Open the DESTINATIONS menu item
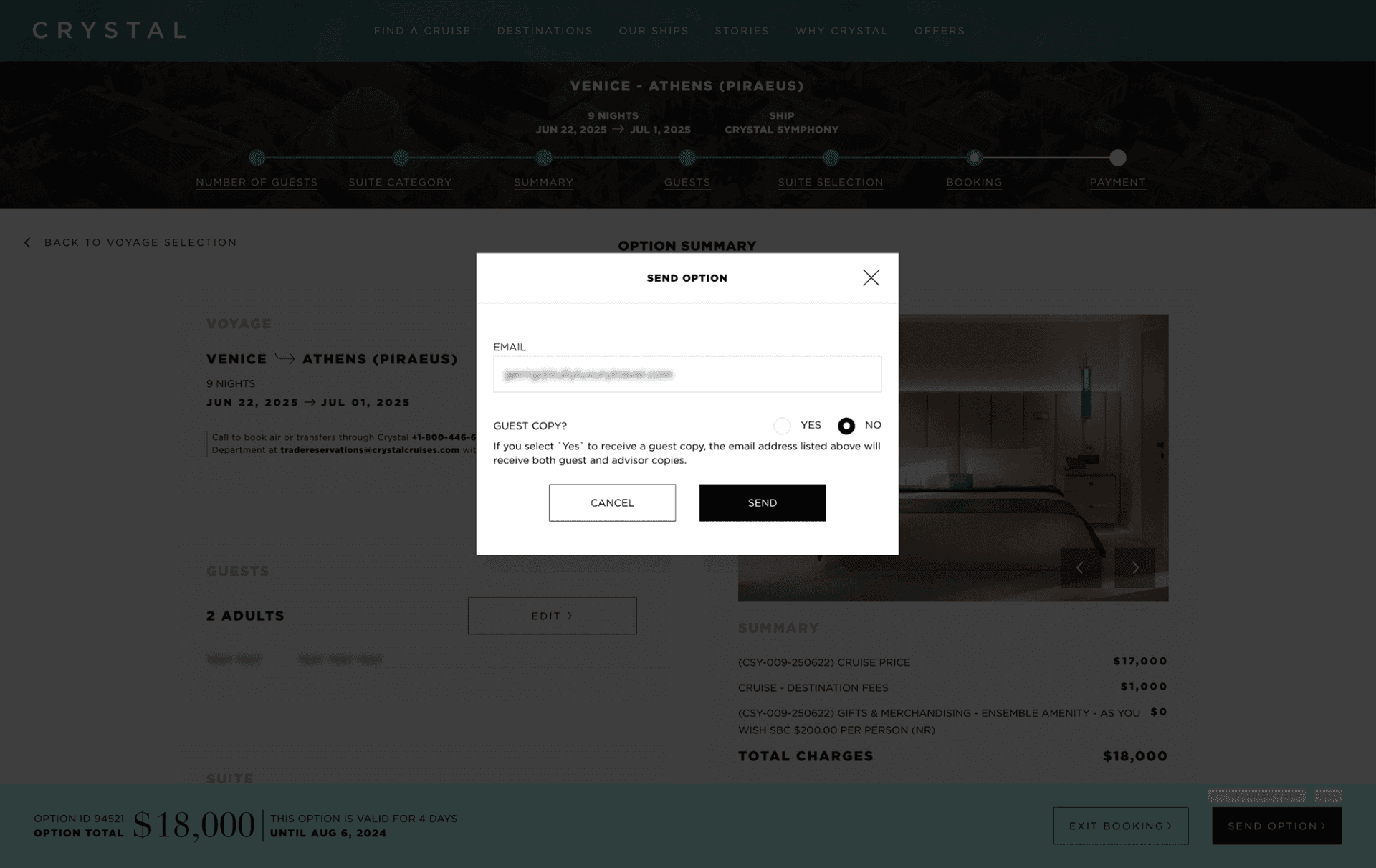1376x868 pixels. tap(545, 30)
